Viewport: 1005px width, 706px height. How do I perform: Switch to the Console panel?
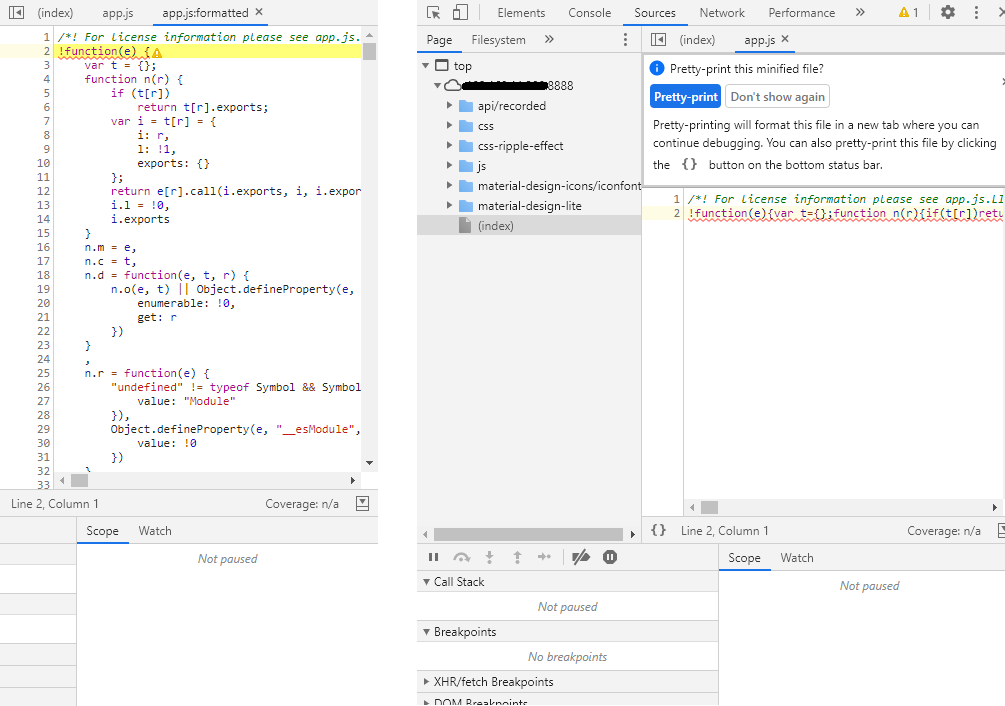589,13
